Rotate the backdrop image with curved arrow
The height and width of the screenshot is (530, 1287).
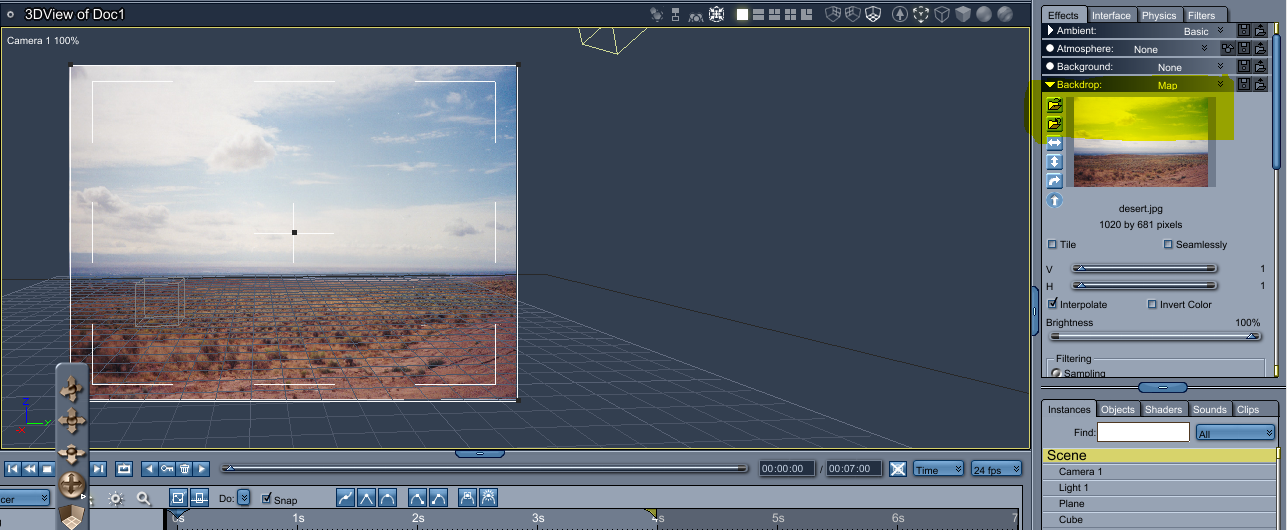tap(1054, 181)
